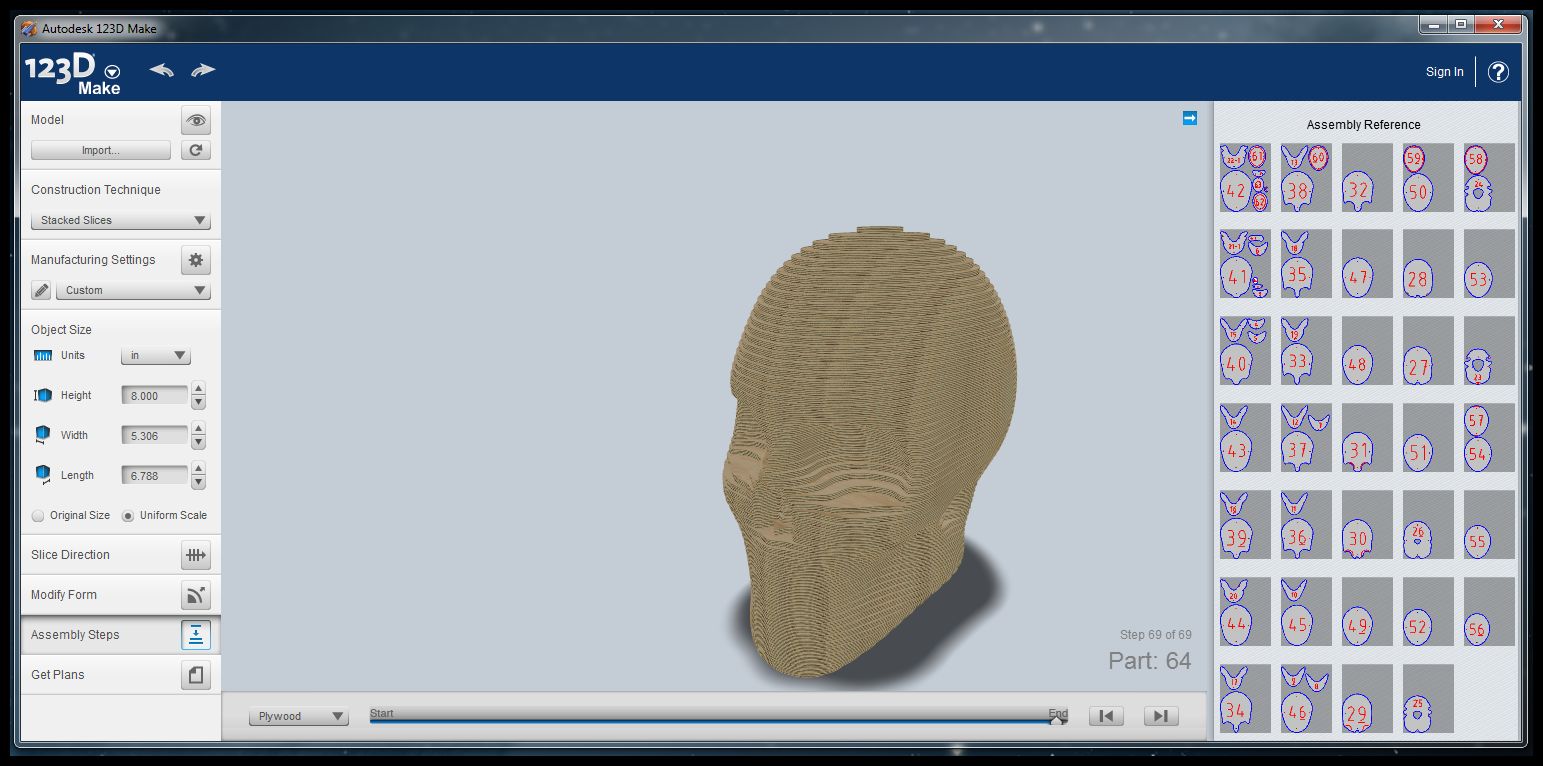
Task: Open Get Plans sheet icon
Action: click(196, 675)
